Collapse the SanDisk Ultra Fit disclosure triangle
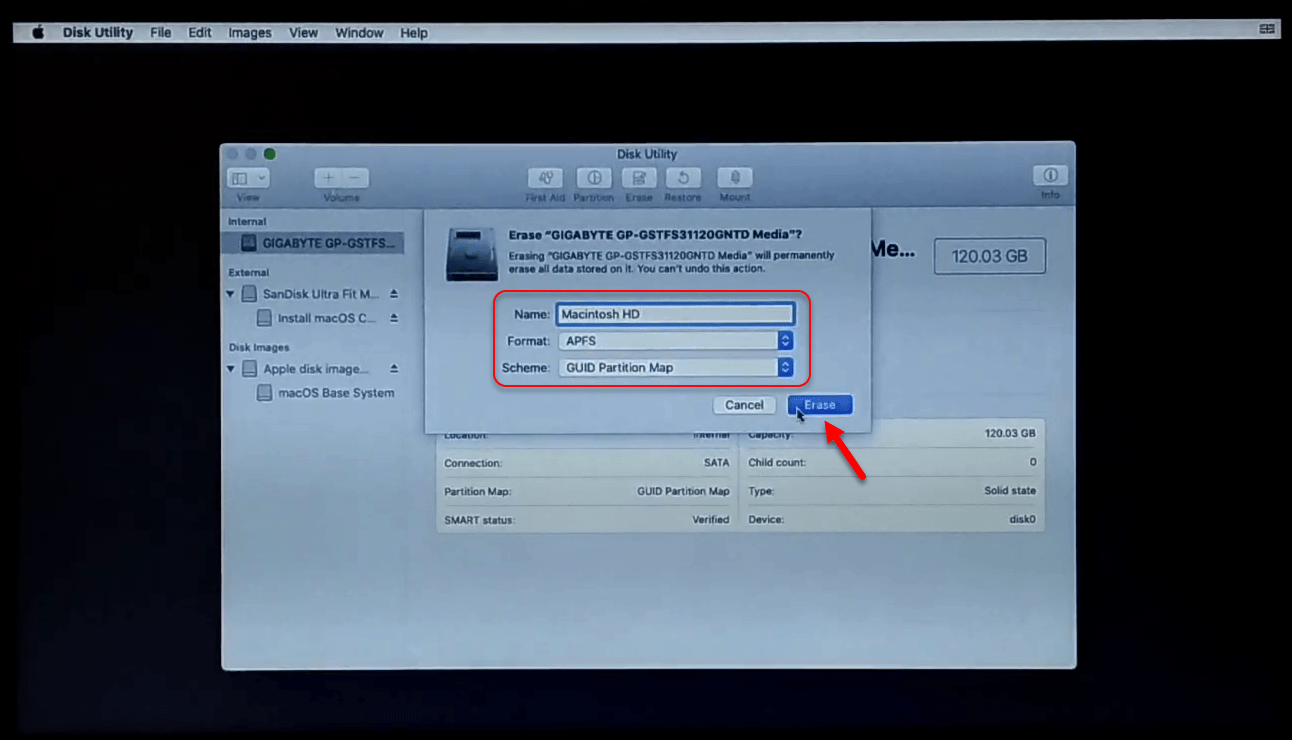Viewport: 1292px width, 740px height. (x=231, y=294)
